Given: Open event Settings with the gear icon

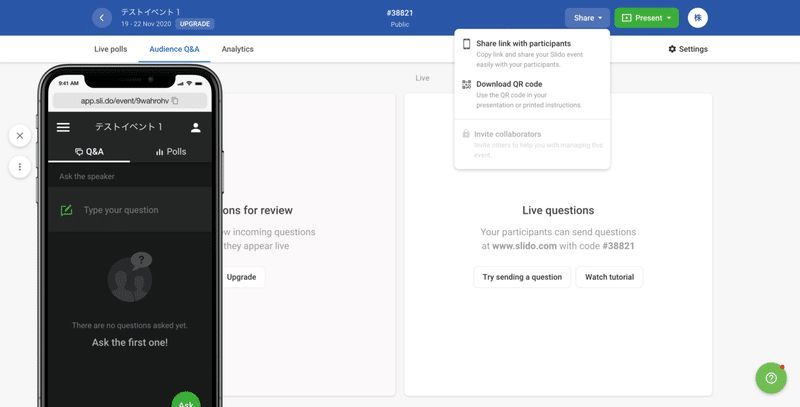Looking at the screenshot, I should [688, 49].
